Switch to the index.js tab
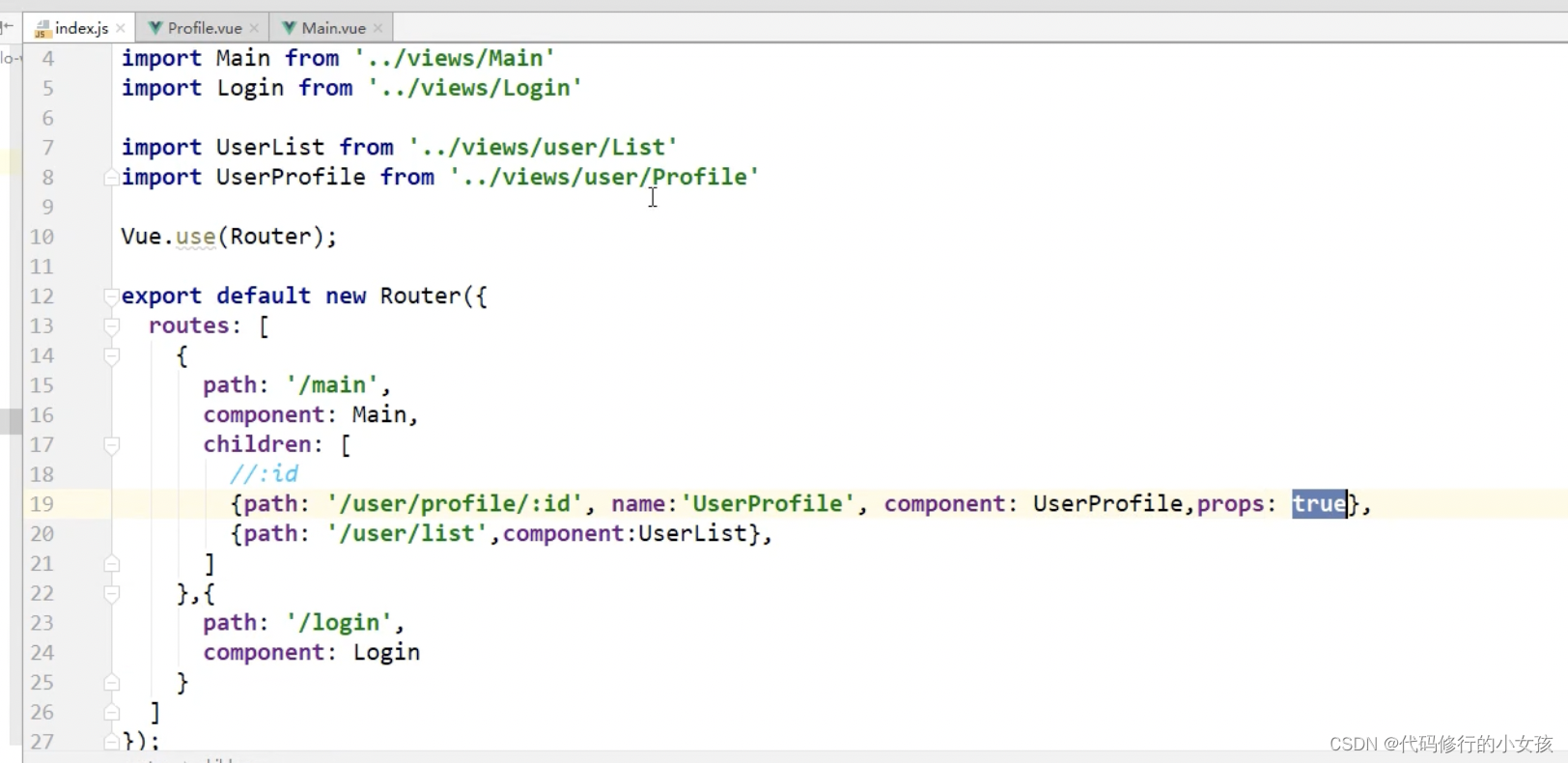1568x763 pixels. click(79, 28)
